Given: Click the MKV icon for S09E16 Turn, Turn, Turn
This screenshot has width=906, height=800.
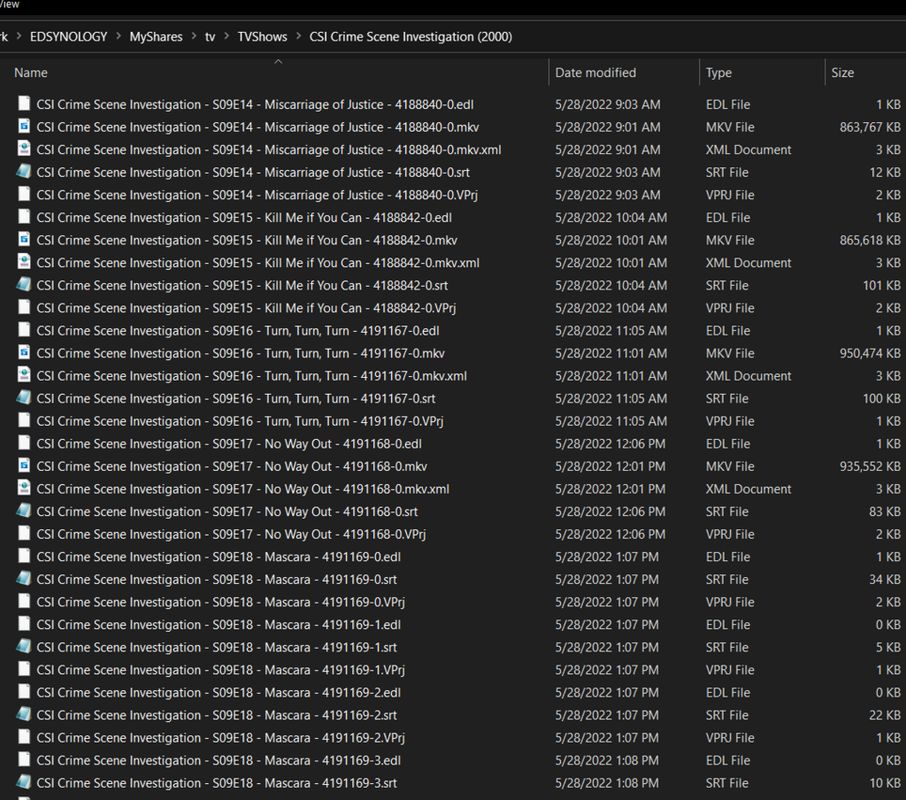Looking at the screenshot, I should (x=24, y=352).
